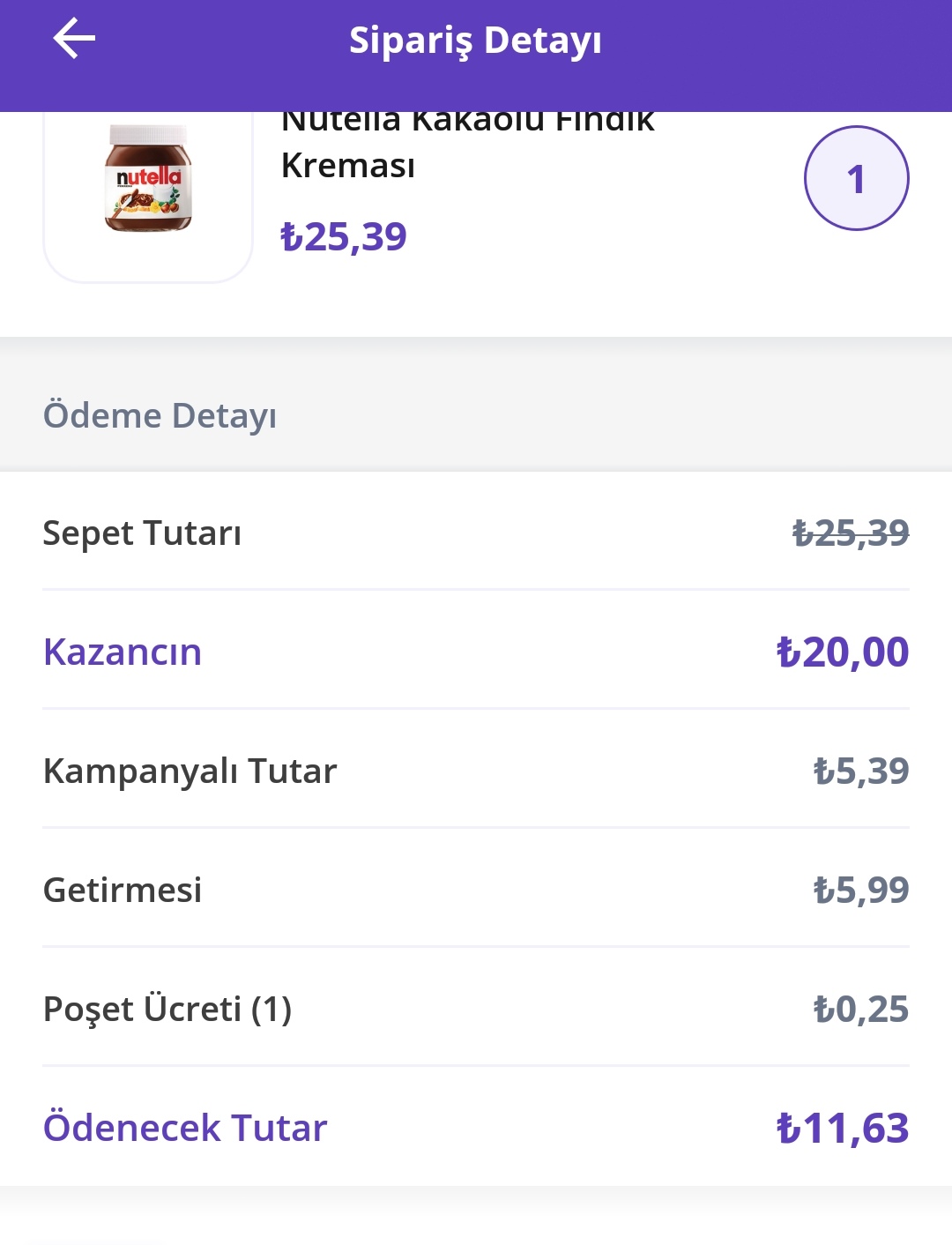Select the Poşet Ücreti (1) row
The image size is (952, 1245).
[476, 1009]
